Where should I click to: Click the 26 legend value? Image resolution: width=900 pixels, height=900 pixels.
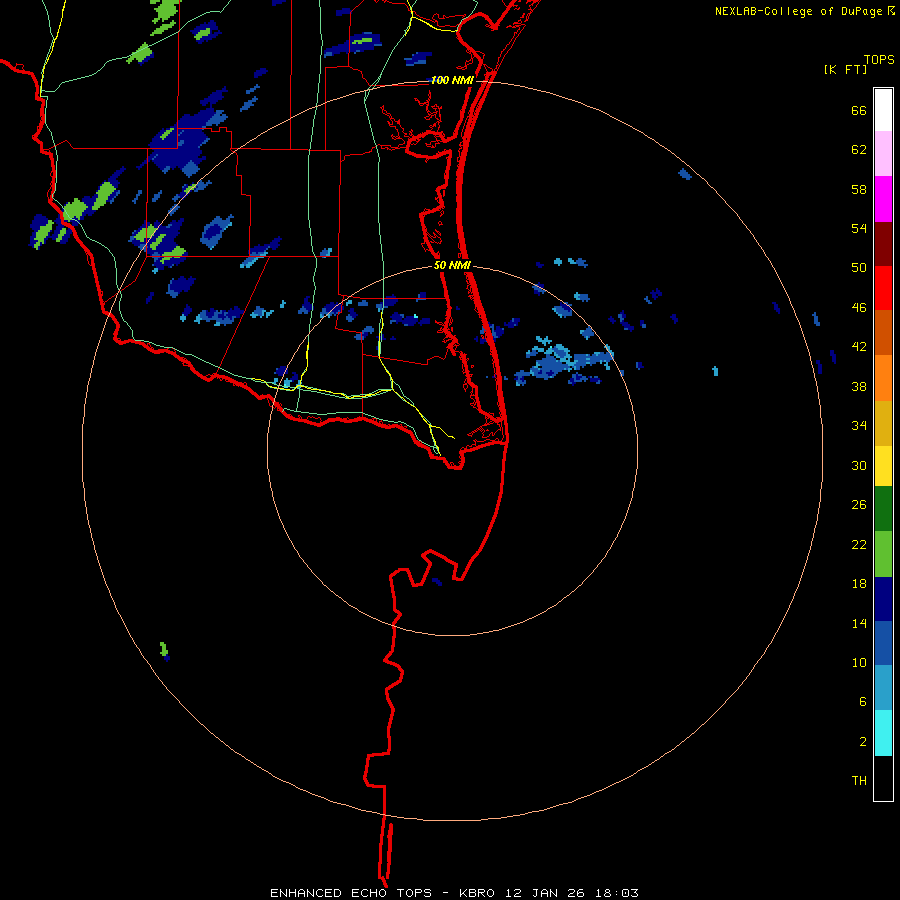(x=859, y=505)
